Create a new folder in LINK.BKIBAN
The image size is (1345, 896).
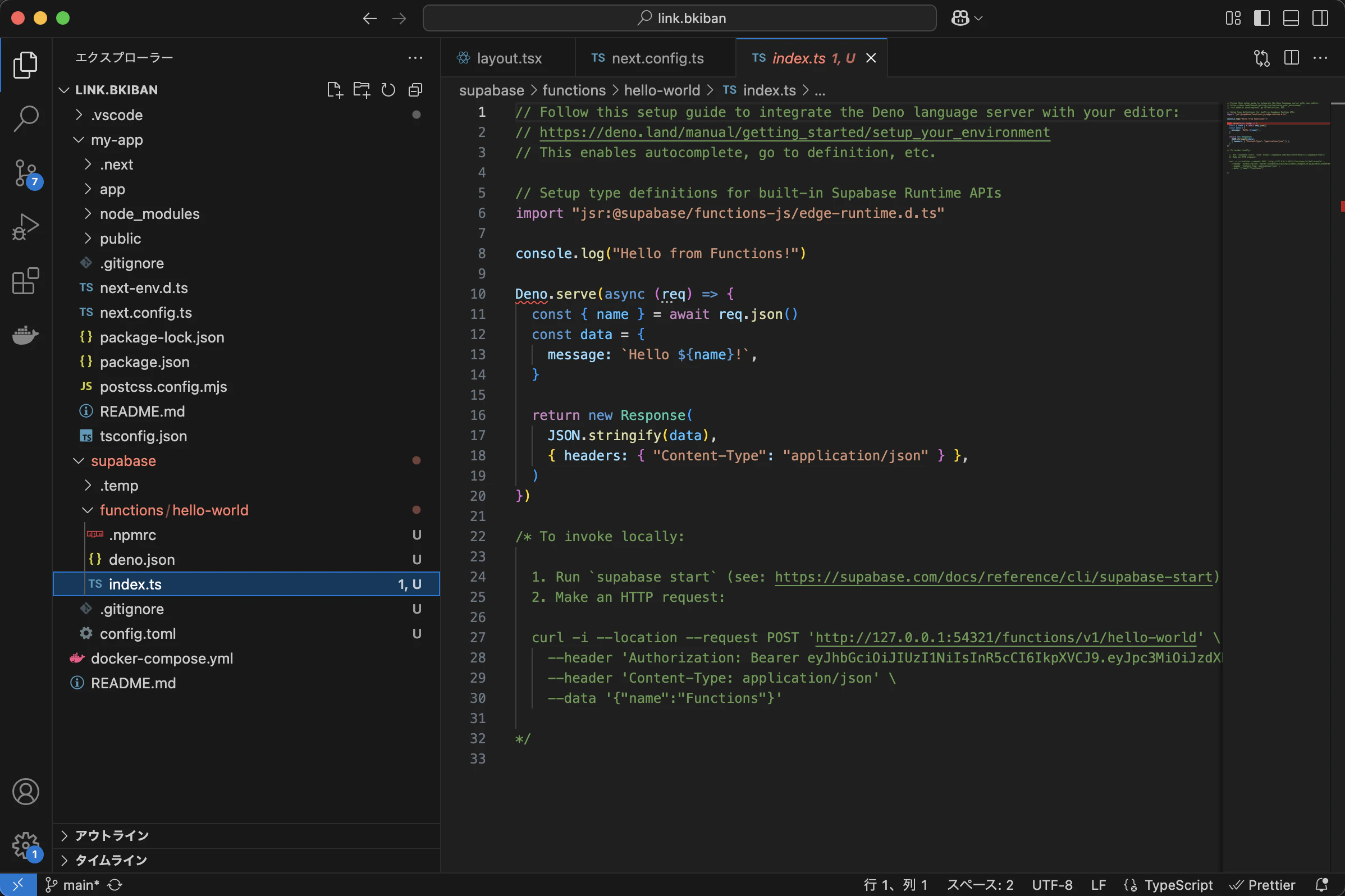tap(362, 90)
